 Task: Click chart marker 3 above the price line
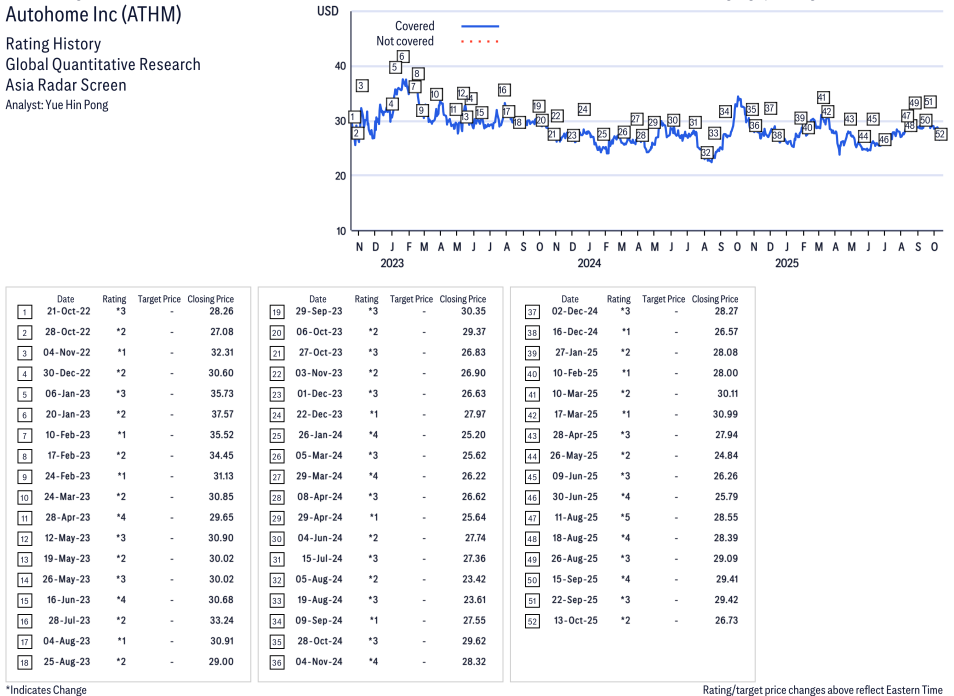[362, 86]
